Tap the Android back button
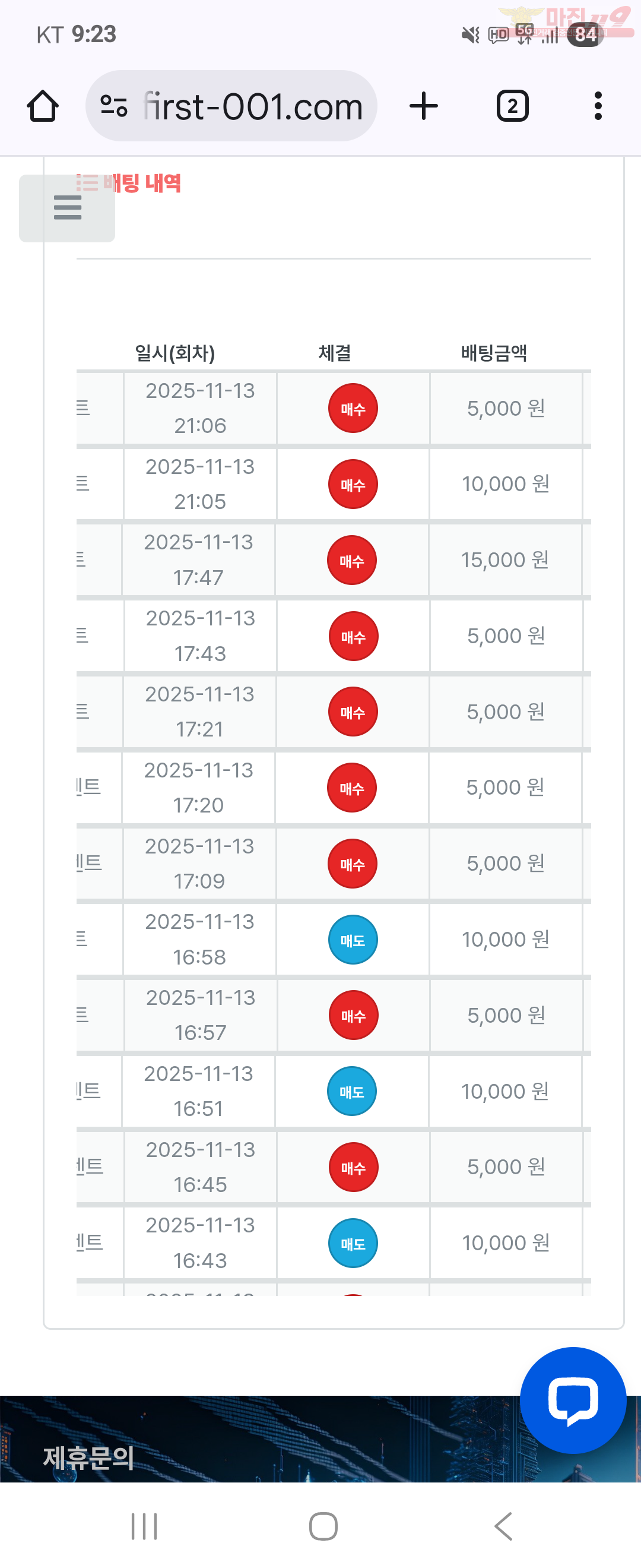Image resolution: width=641 pixels, height=1568 pixels. (503, 1526)
